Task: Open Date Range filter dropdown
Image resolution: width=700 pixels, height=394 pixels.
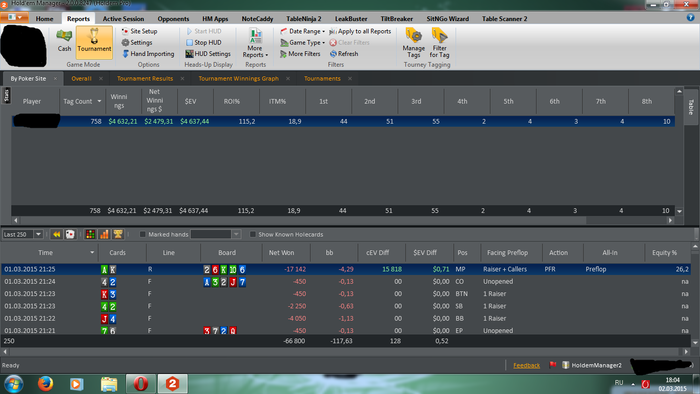Action: 303,31
